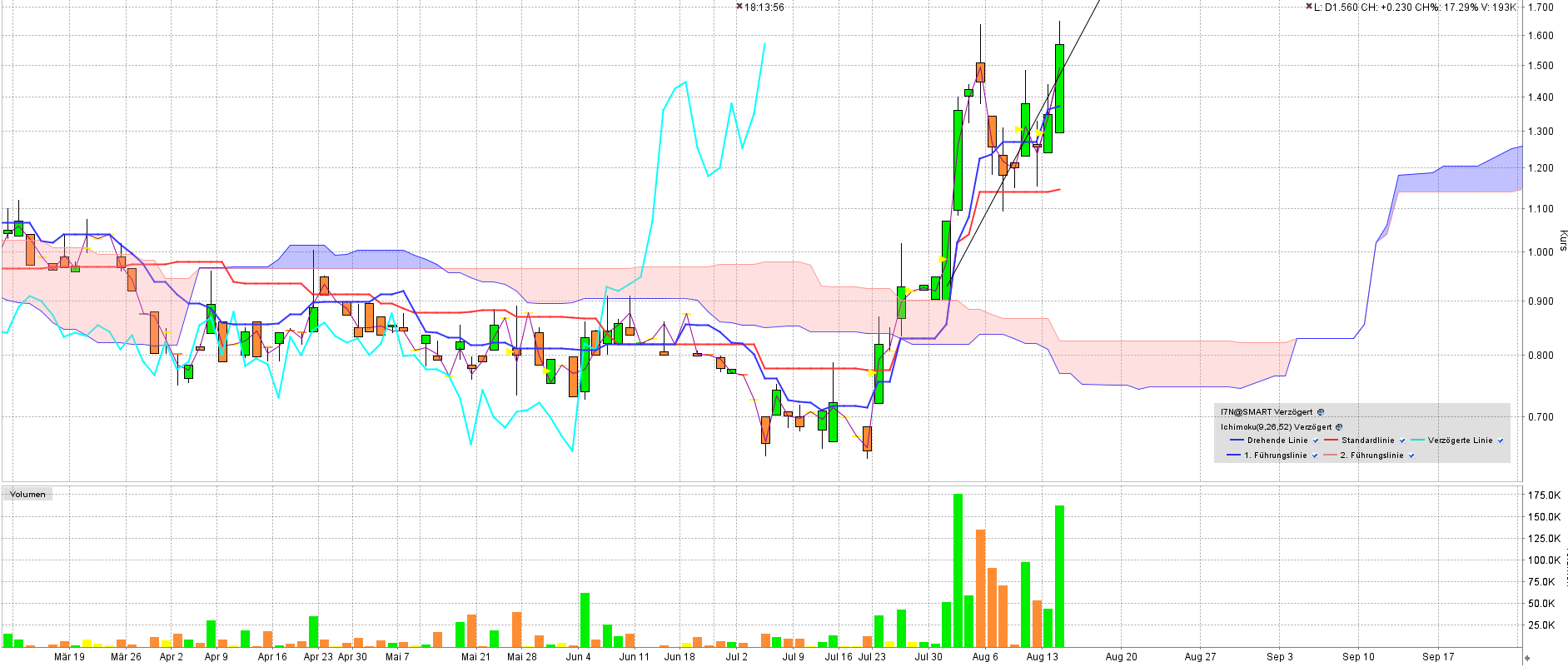The width and height of the screenshot is (1568, 667).
Task: Click the 1.300 price axis label
Action: (1541, 132)
